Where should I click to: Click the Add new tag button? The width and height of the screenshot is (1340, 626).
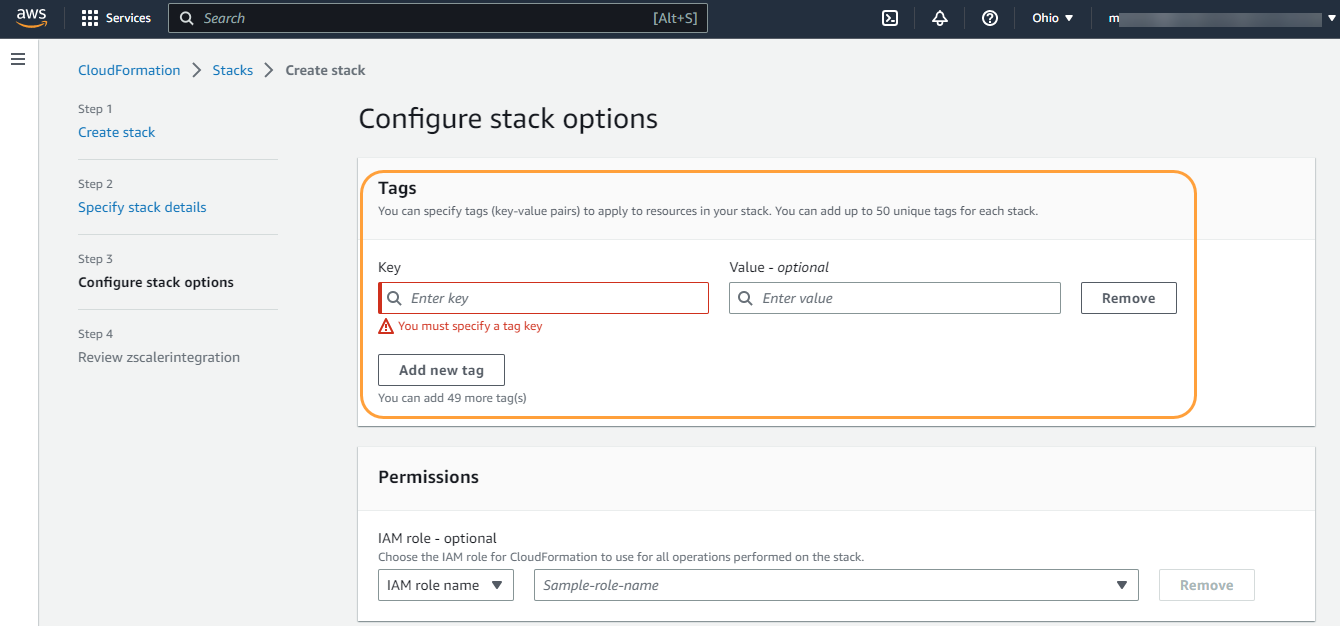click(x=441, y=370)
